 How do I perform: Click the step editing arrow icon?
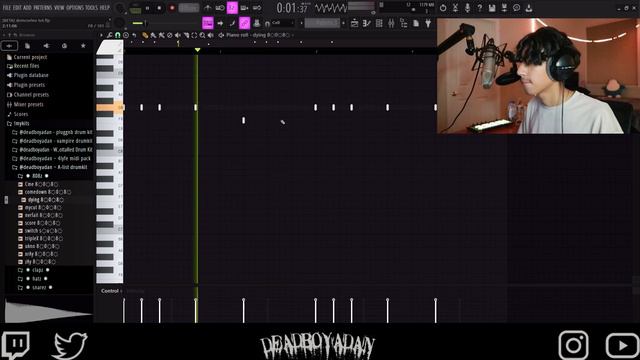[x=220, y=23]
